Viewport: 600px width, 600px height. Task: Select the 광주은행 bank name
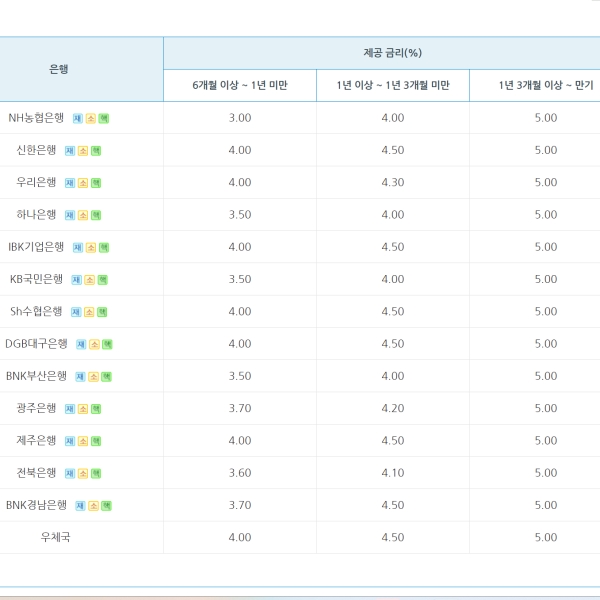click(x=36, y=408)
